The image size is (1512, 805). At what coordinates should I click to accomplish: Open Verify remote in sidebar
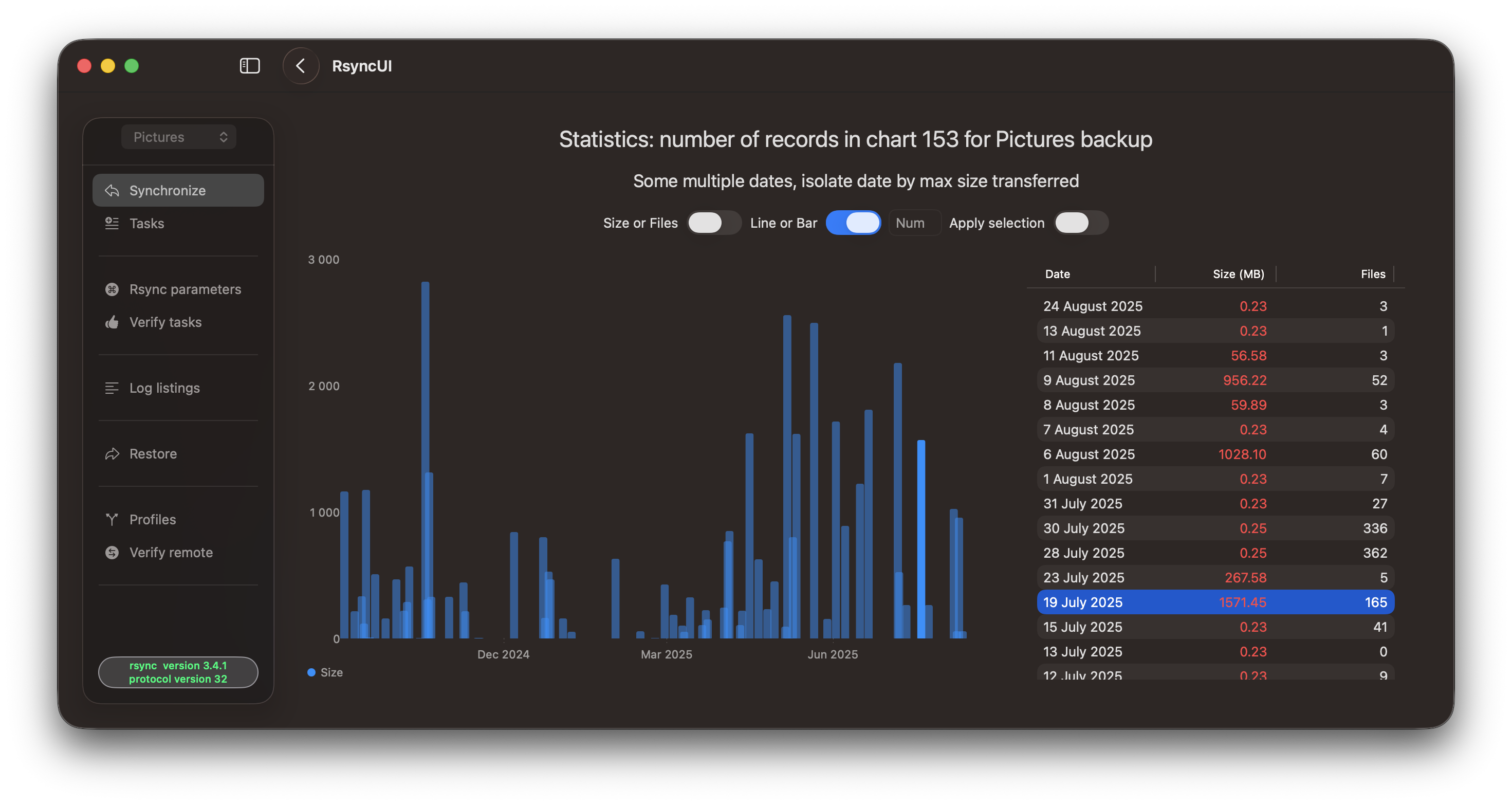[x=171, y=552]
